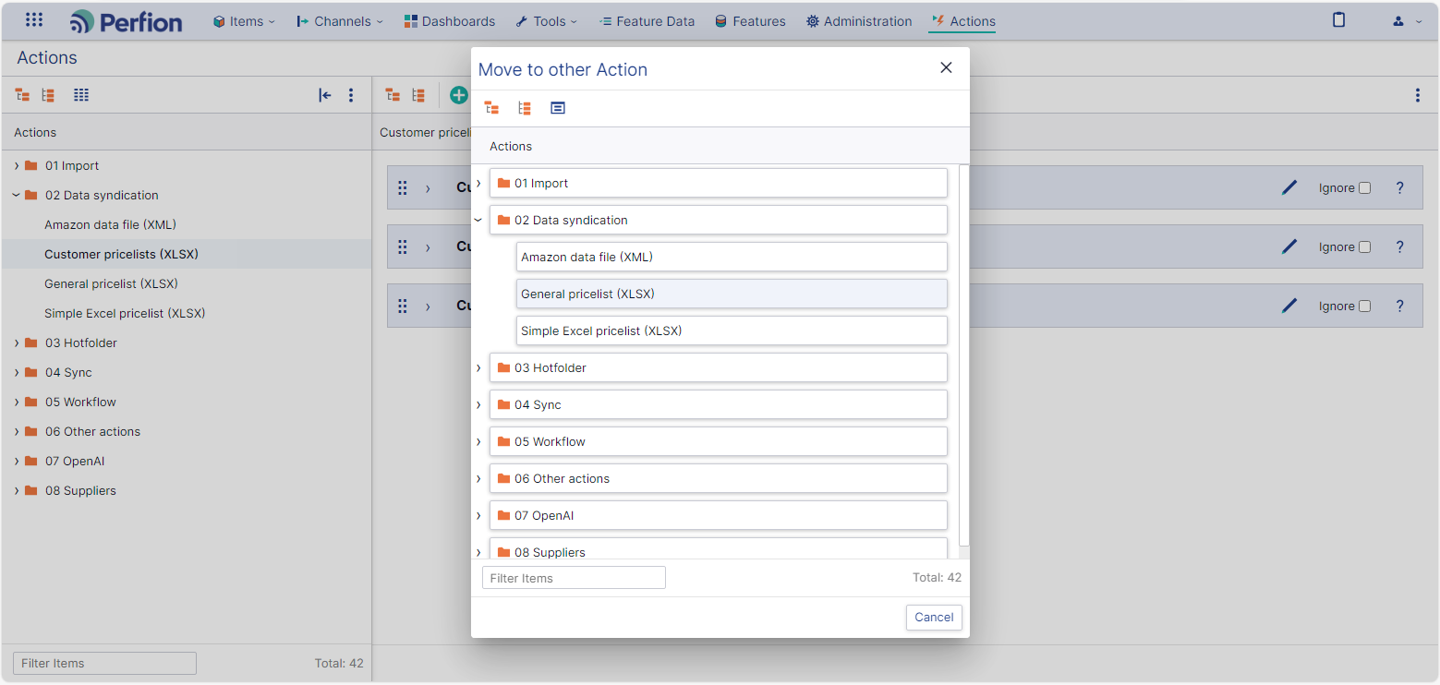Screen dimensions: 1440x685
Task: Tick Ignore checkbox on middle action step
Action: click(1365, 247)
